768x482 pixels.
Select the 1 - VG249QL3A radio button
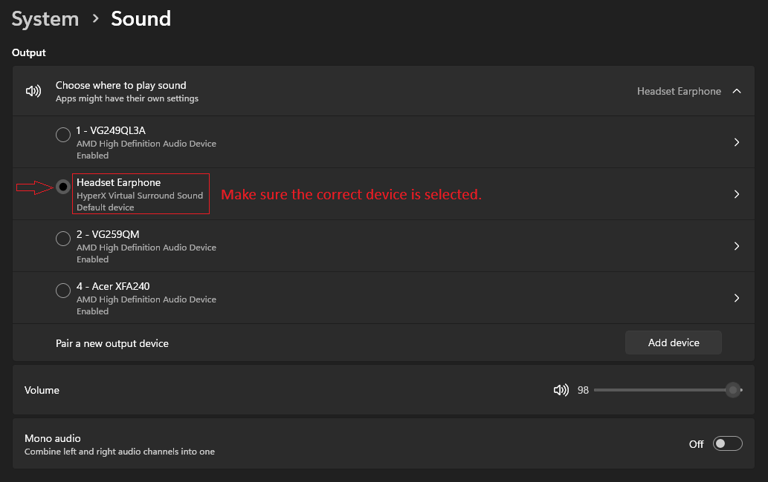click(x=63, y=134)
